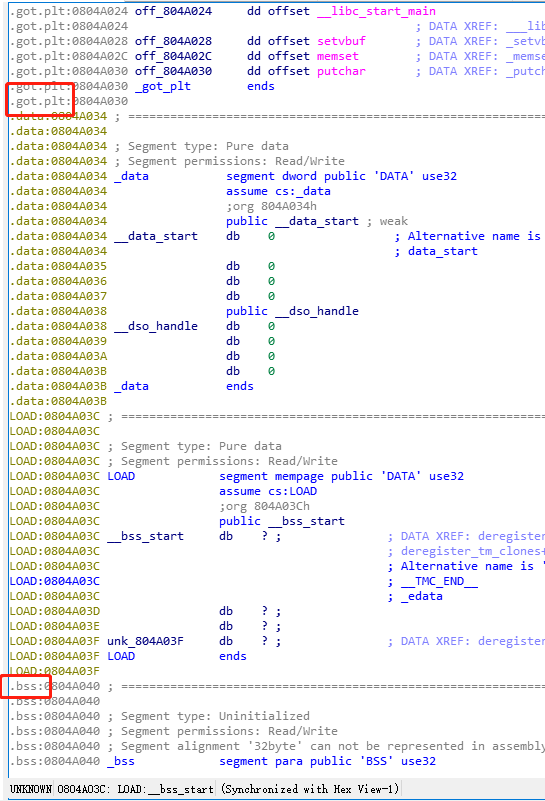The image size is (545, 801).
Task: Click the '; deregister_tm_clones+' xref comment
Action: point(466,551)
